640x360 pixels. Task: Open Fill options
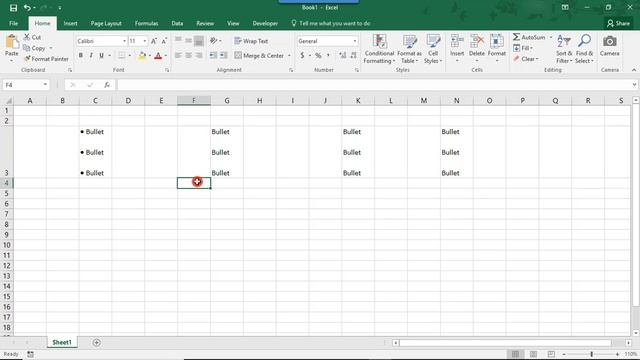click(x=523, y=48)
